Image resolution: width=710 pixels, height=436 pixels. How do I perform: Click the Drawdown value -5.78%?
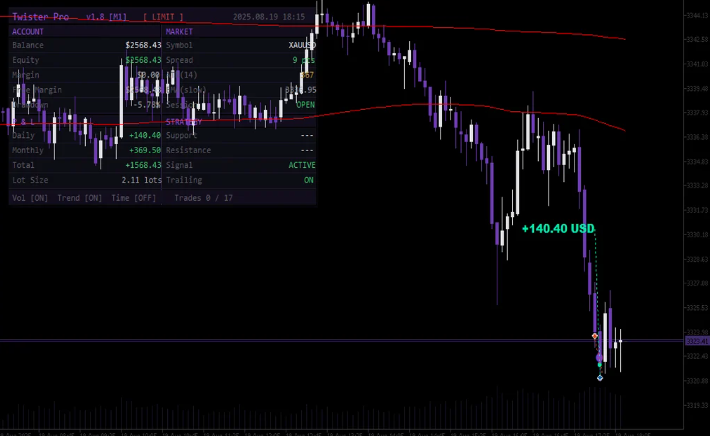pos(147,105)
